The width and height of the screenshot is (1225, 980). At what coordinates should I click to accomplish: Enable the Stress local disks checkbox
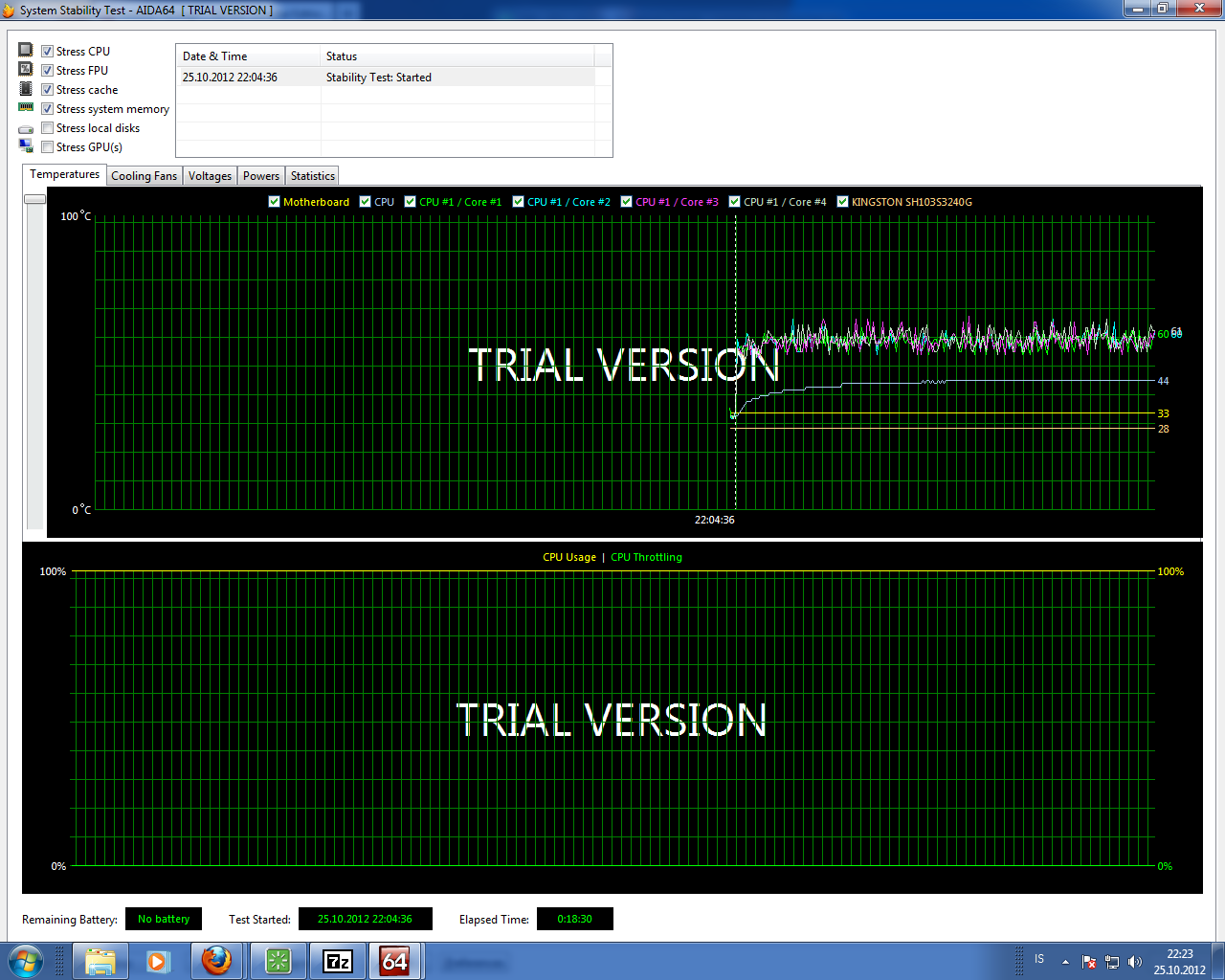point(47,127)
